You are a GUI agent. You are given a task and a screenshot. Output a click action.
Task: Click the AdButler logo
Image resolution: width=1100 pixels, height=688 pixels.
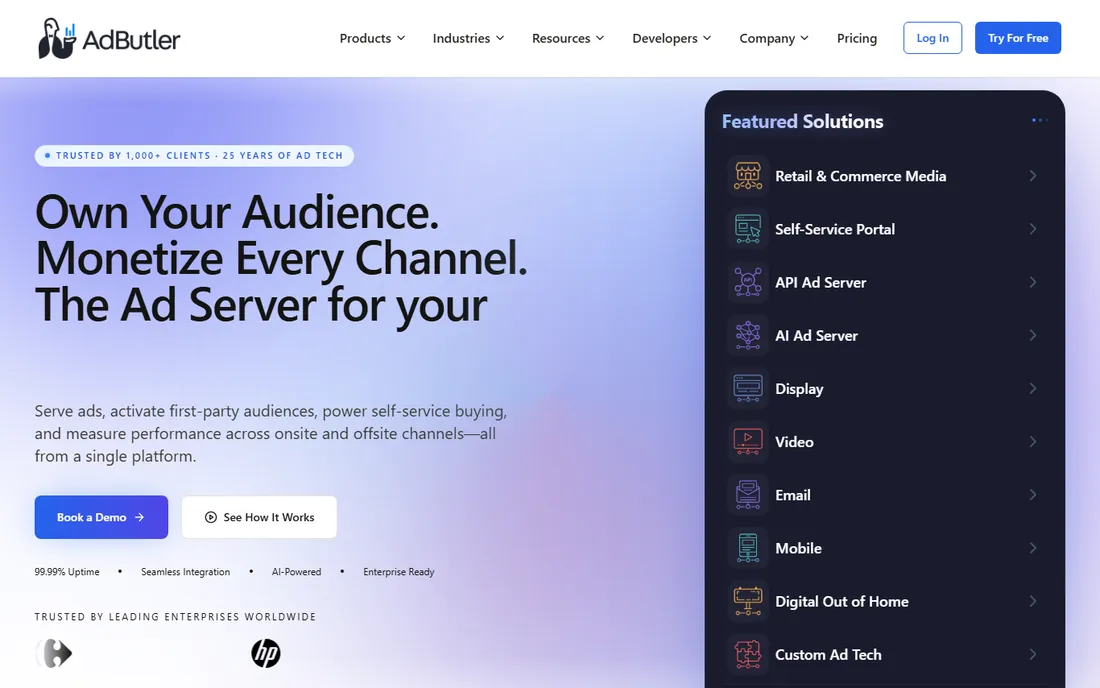point(109,39)
